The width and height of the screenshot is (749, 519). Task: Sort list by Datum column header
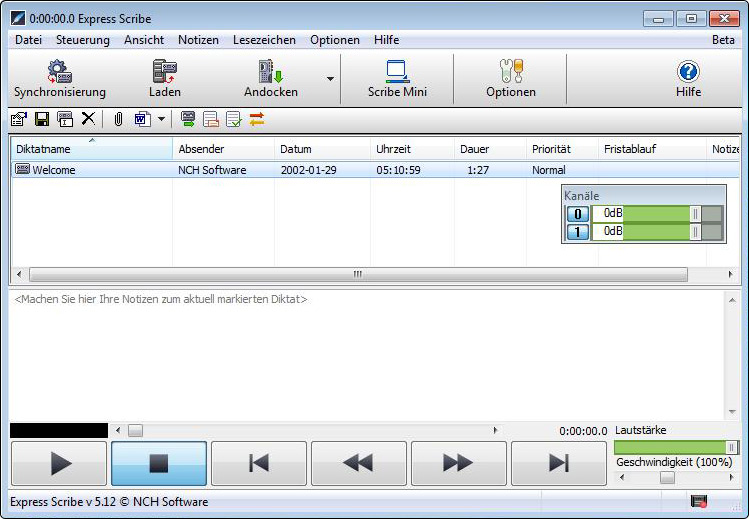click(x=322, y=148)
